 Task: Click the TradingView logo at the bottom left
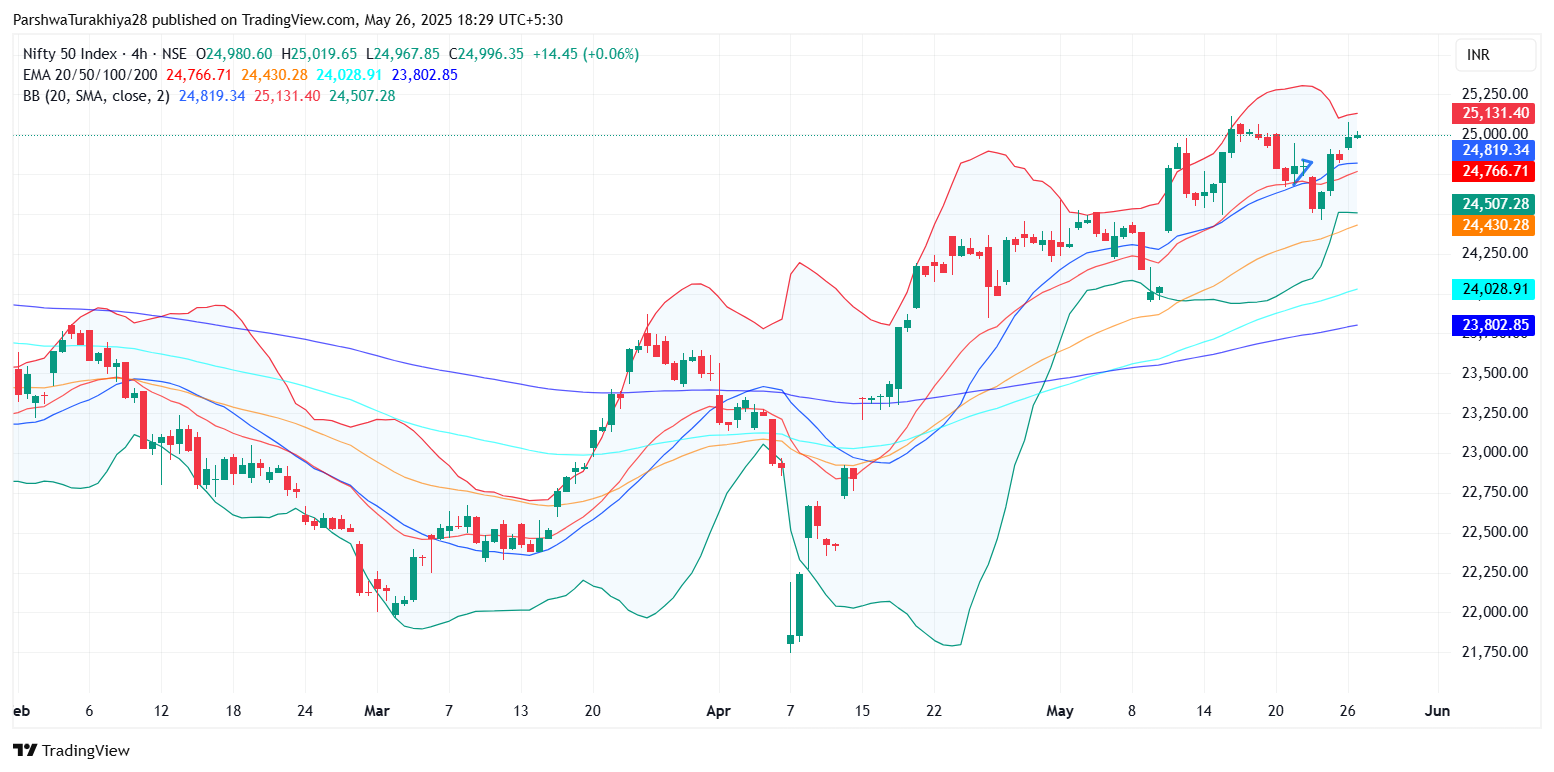coord(71,750)
